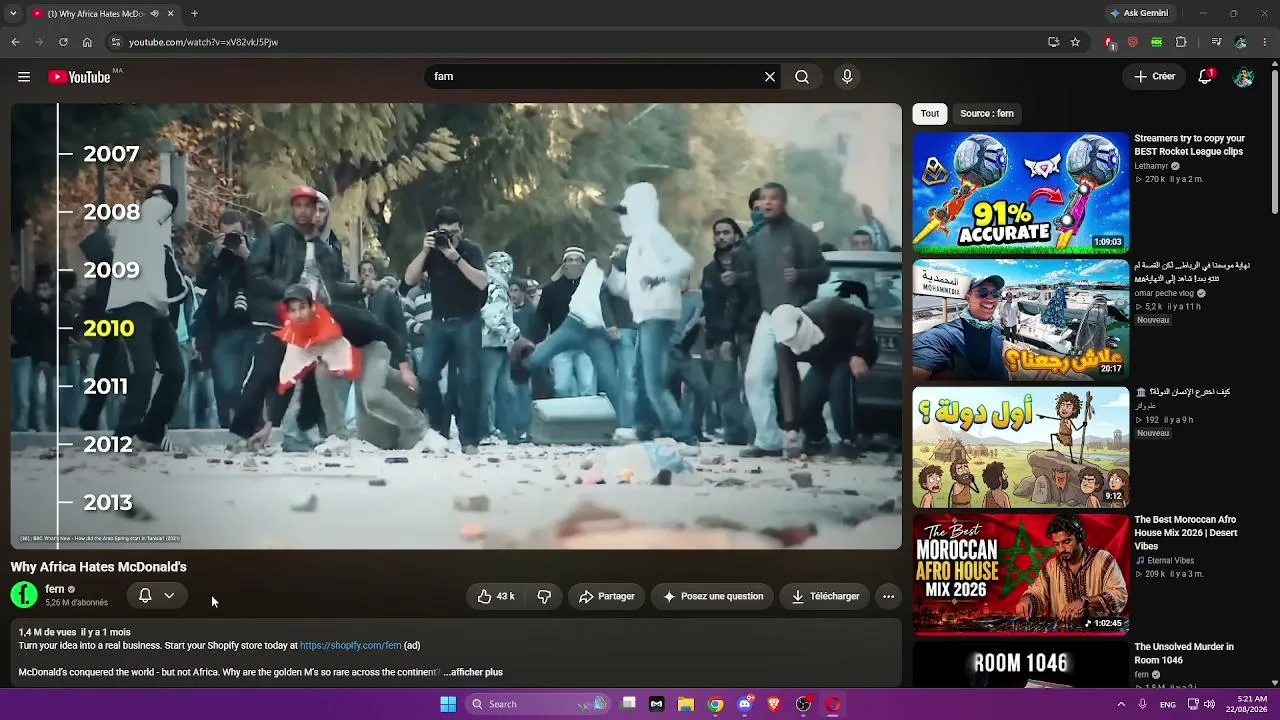Select the 'Tout' filter chip
The width and height of the screenshot is (1280, 720).
930,114
